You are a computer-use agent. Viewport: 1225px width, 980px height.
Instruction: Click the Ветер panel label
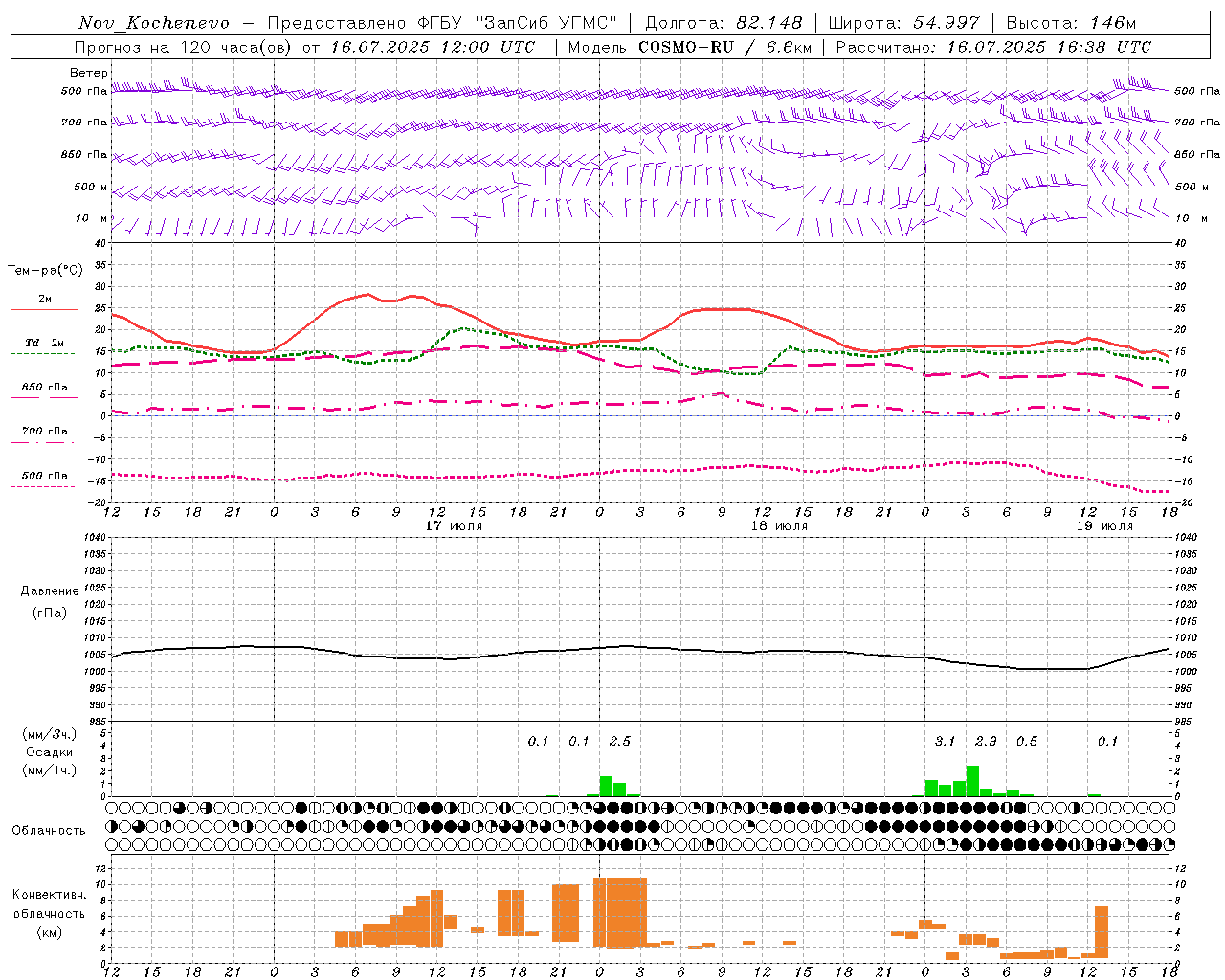(89, 73)
